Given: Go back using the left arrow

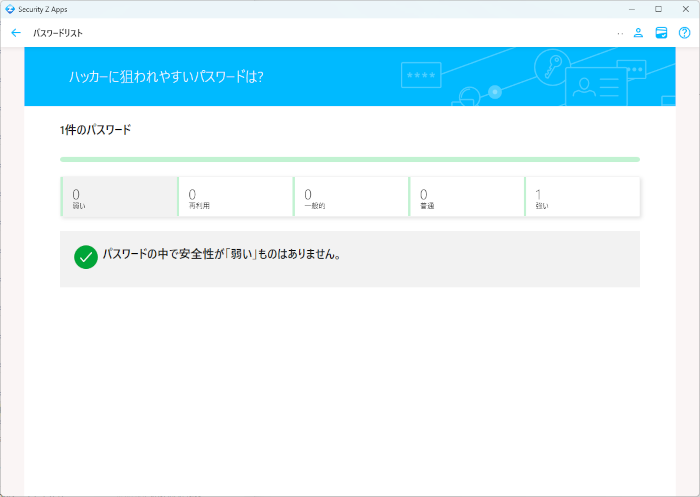Looking at the screenshot, I should pyautogui.click(x=15, y=33).
